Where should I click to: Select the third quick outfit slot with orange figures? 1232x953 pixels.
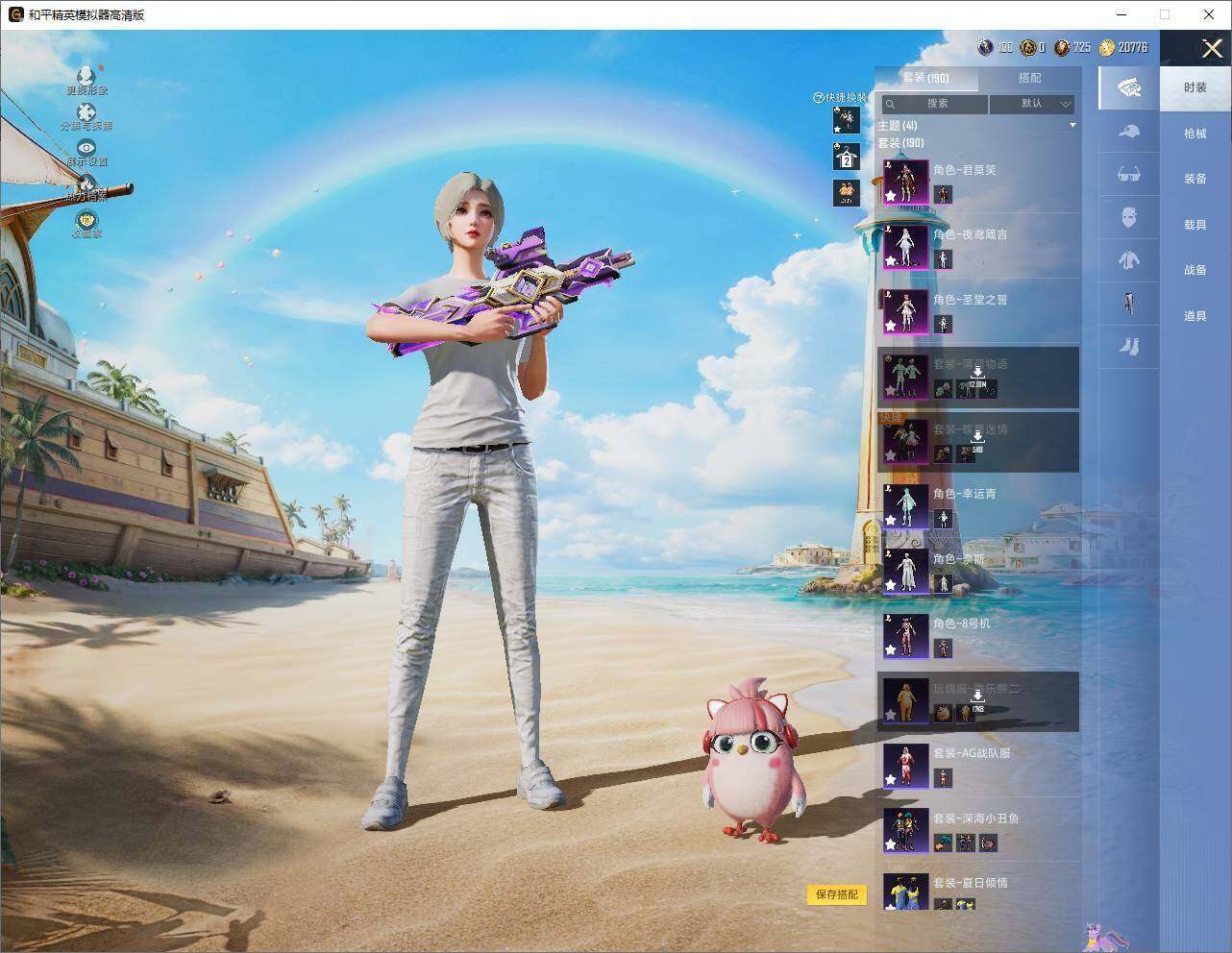click(x=847, y=193)
